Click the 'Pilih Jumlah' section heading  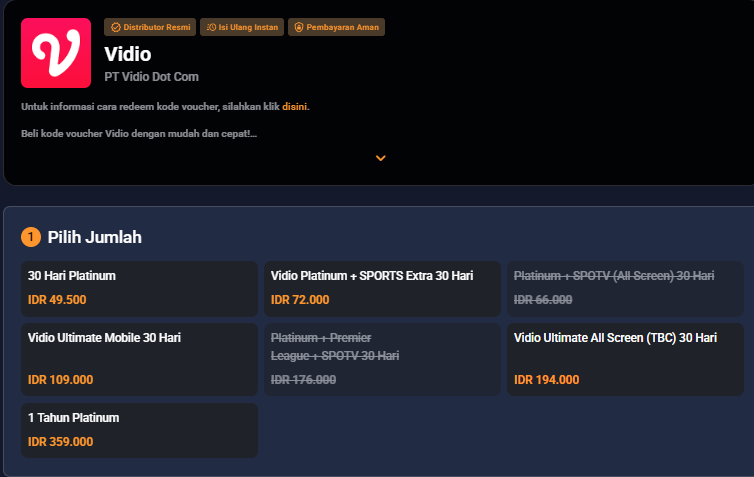tap(95, 237)
